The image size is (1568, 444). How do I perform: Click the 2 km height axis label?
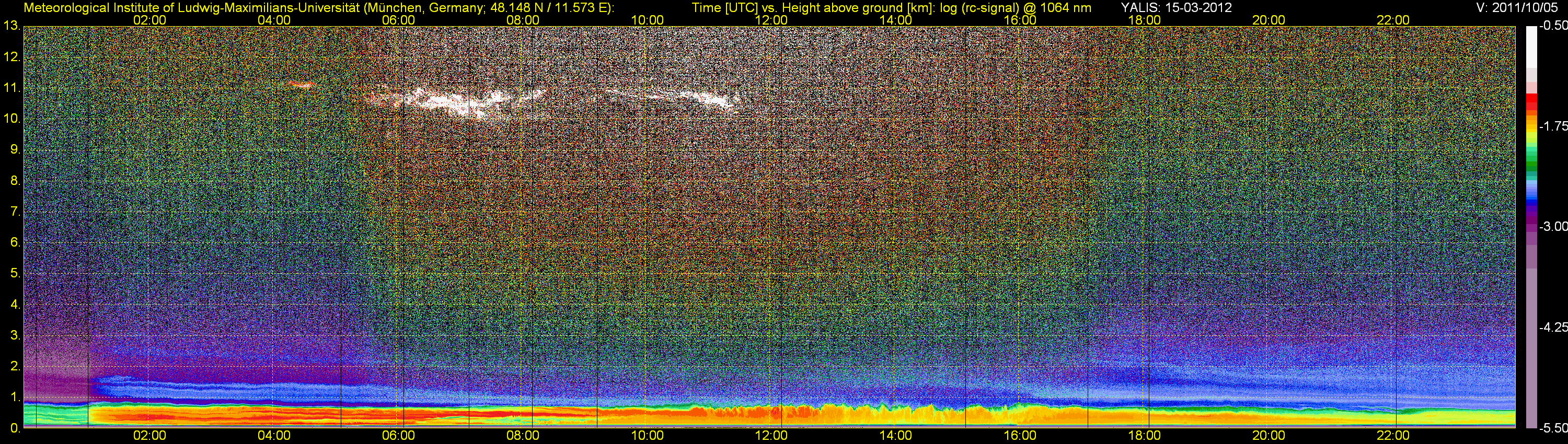coord(15,366)
